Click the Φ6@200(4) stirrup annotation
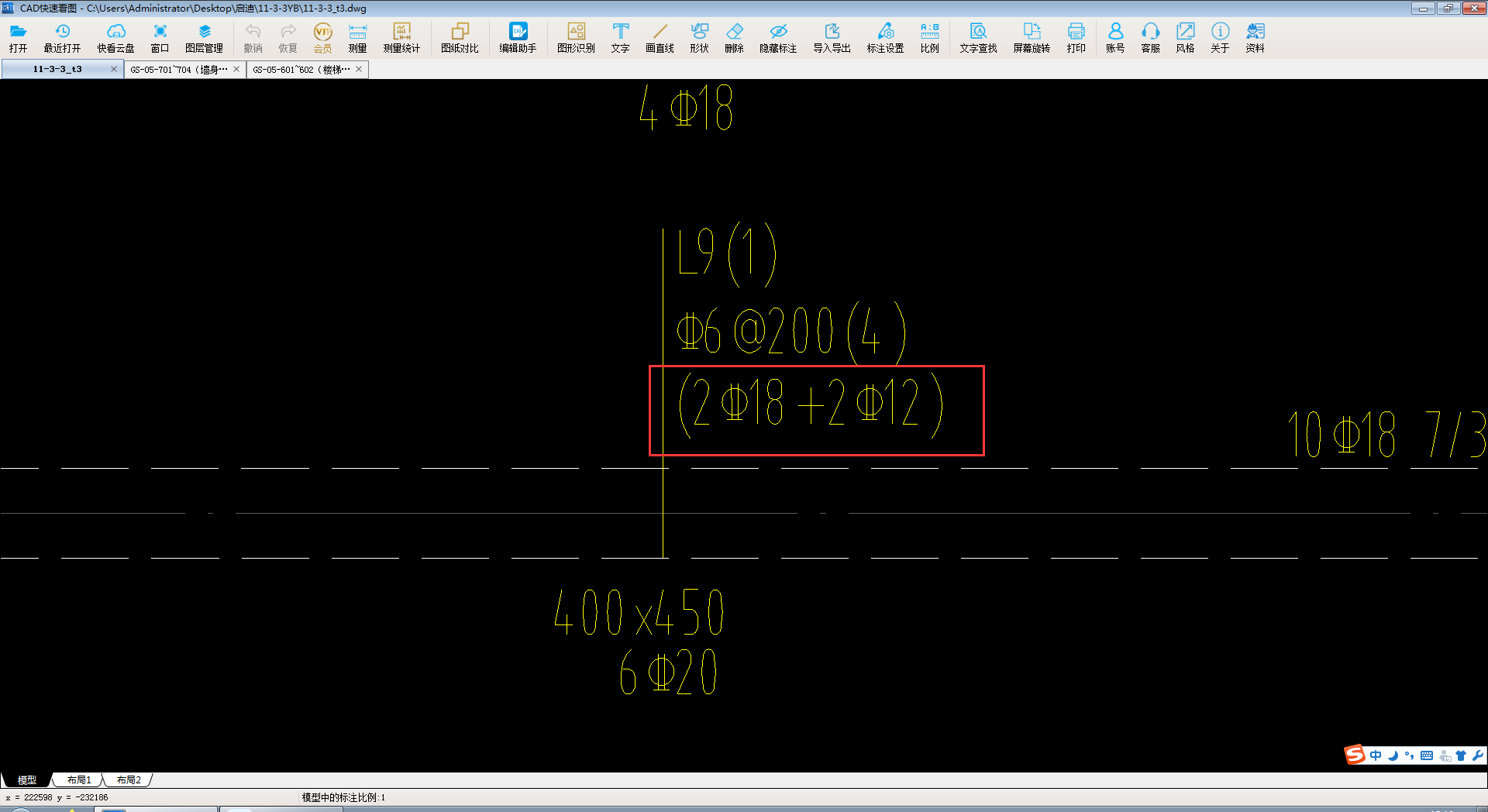Screen dimensions: 1488x812 [x=791, y=332]
